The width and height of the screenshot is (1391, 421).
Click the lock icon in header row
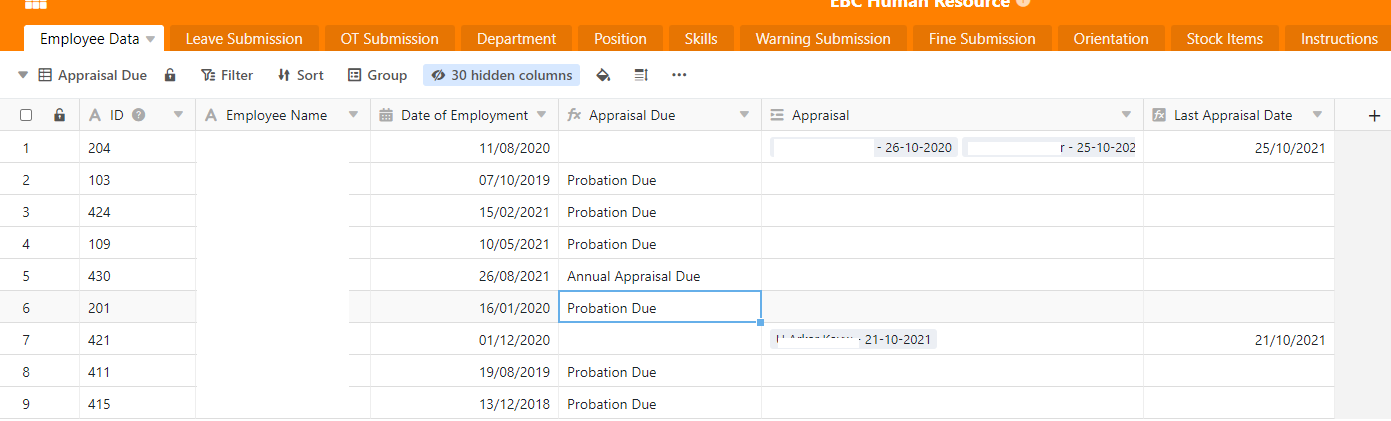60,115
